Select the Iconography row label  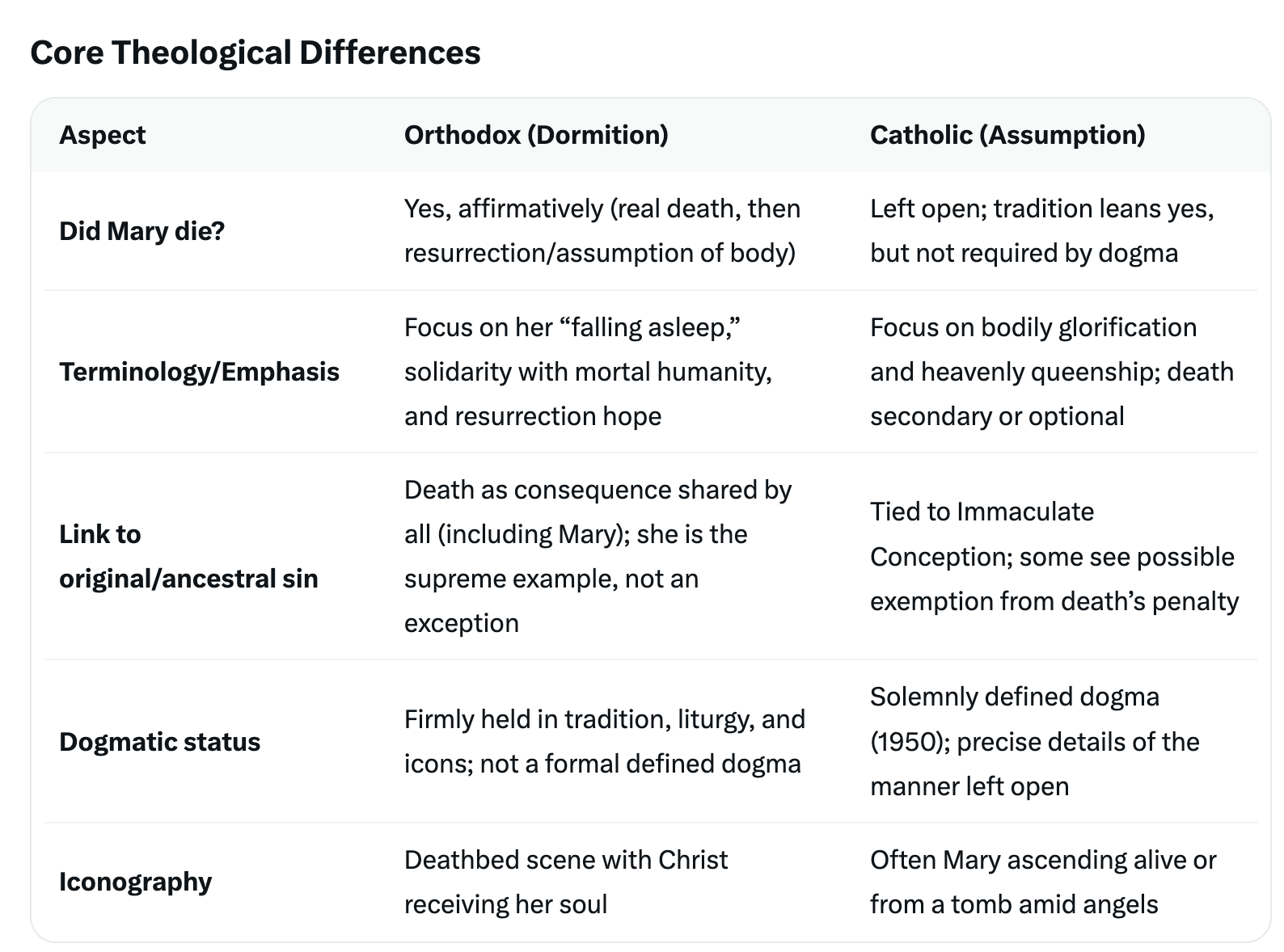pos(135,882)
